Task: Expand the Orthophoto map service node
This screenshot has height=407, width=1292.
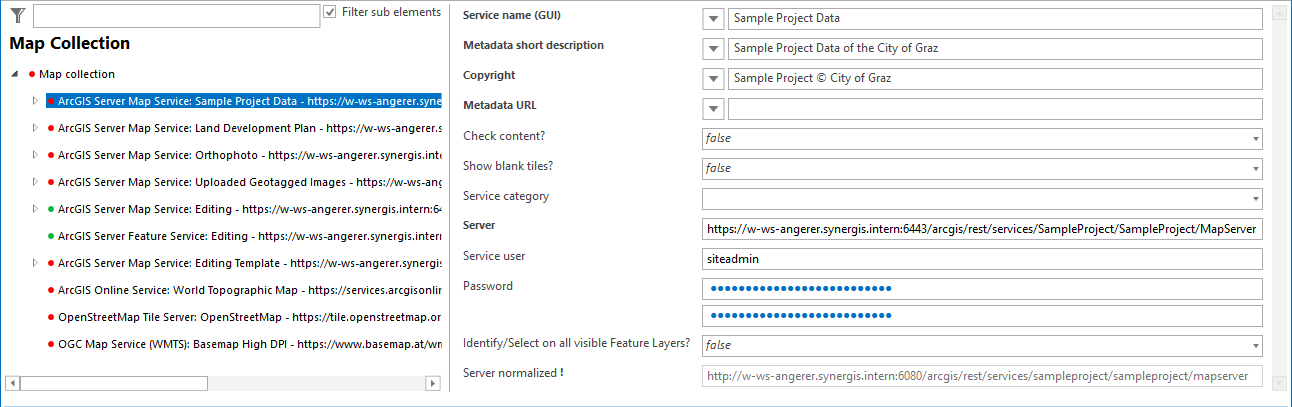Action: coord(35,155)
